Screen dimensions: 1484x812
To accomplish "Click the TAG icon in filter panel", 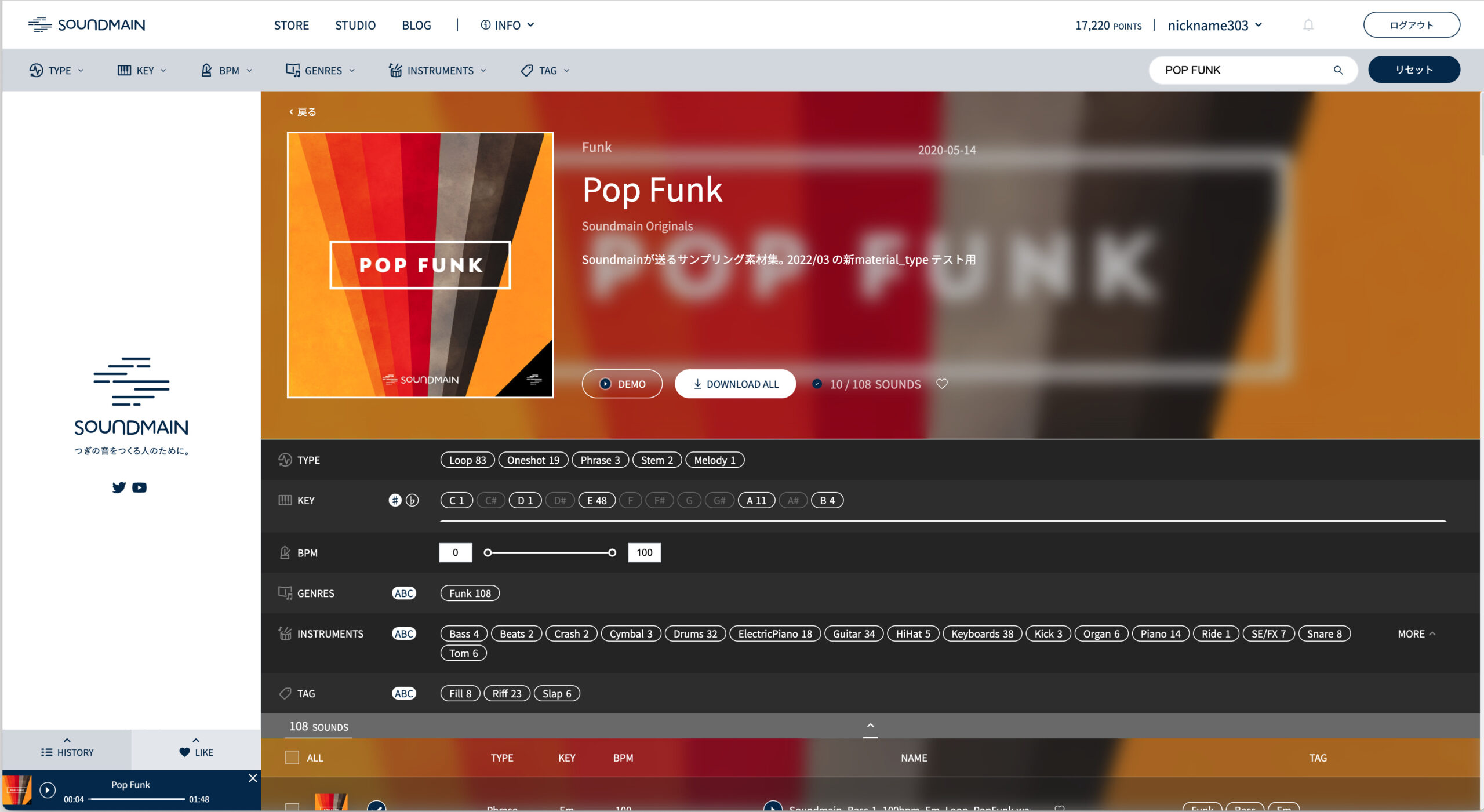I will (x=285, y=693).
